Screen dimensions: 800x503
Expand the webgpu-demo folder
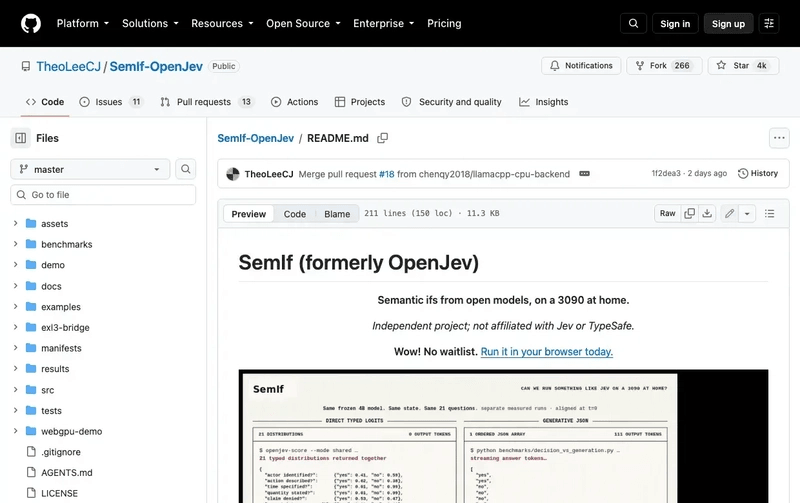[15, 431]
